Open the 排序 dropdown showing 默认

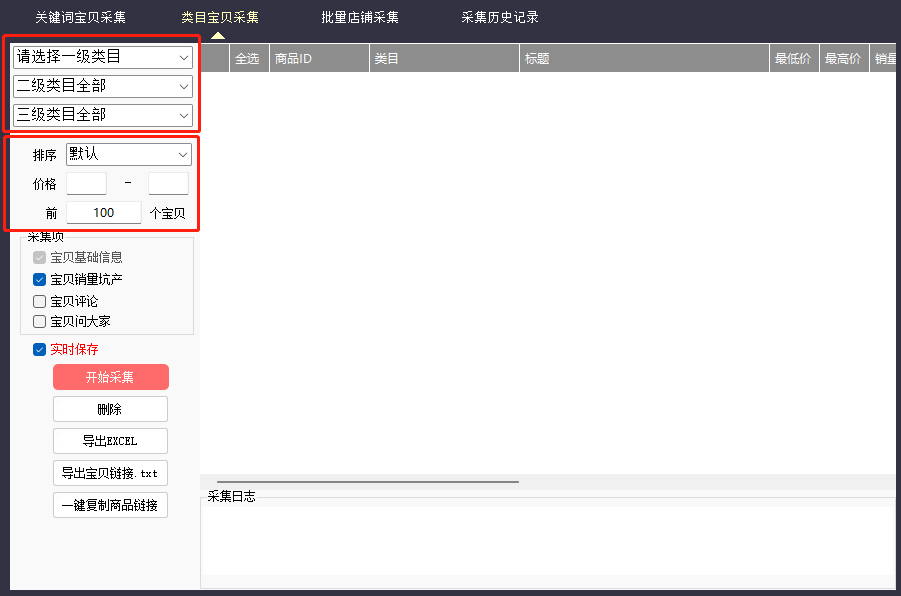pyautogui.click(x=129, y=154)
